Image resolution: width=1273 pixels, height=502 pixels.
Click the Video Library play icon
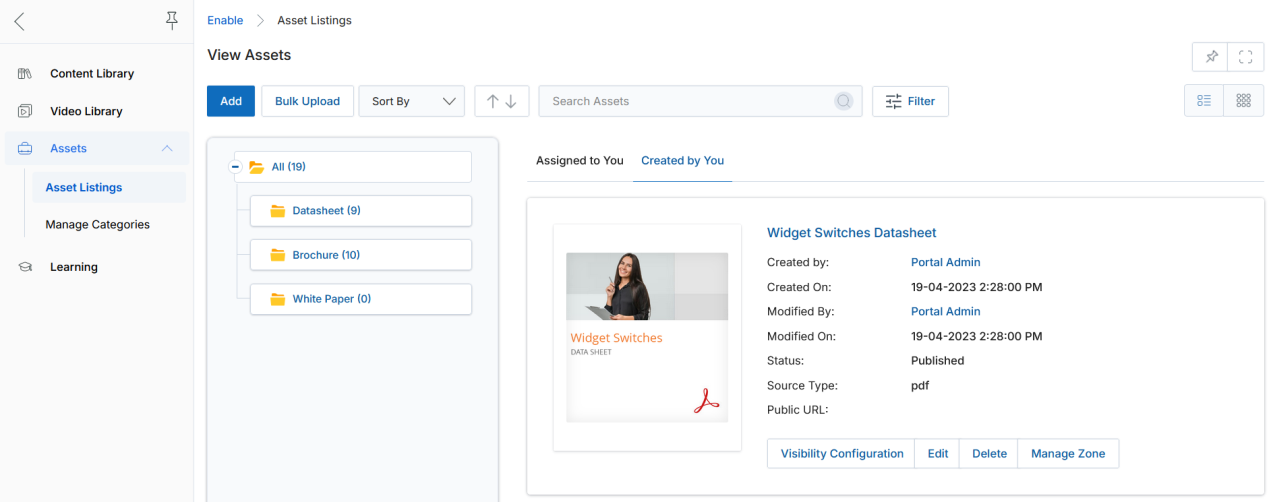25,111
